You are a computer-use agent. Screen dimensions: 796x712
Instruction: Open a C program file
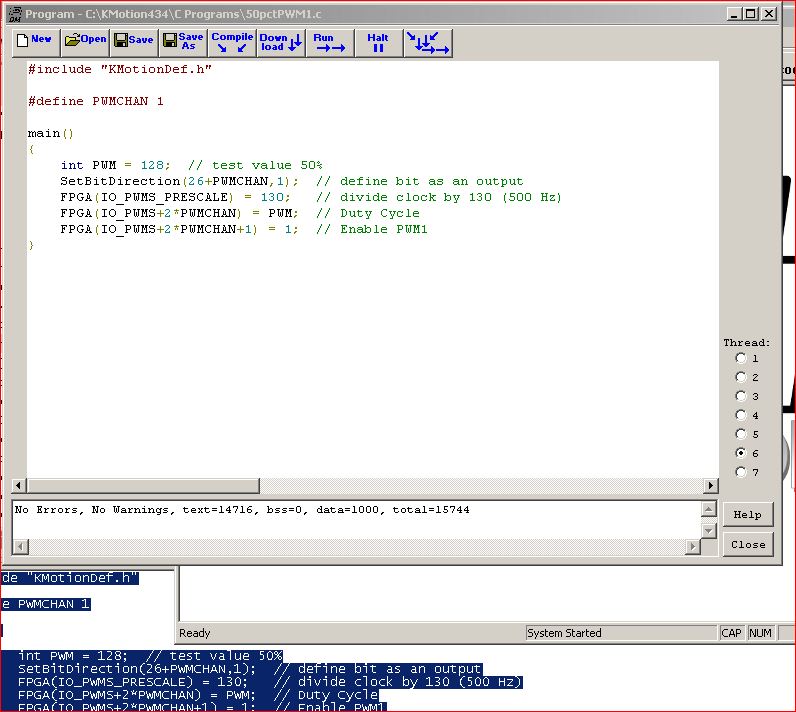pyautogui.click(x=85, y=42)
